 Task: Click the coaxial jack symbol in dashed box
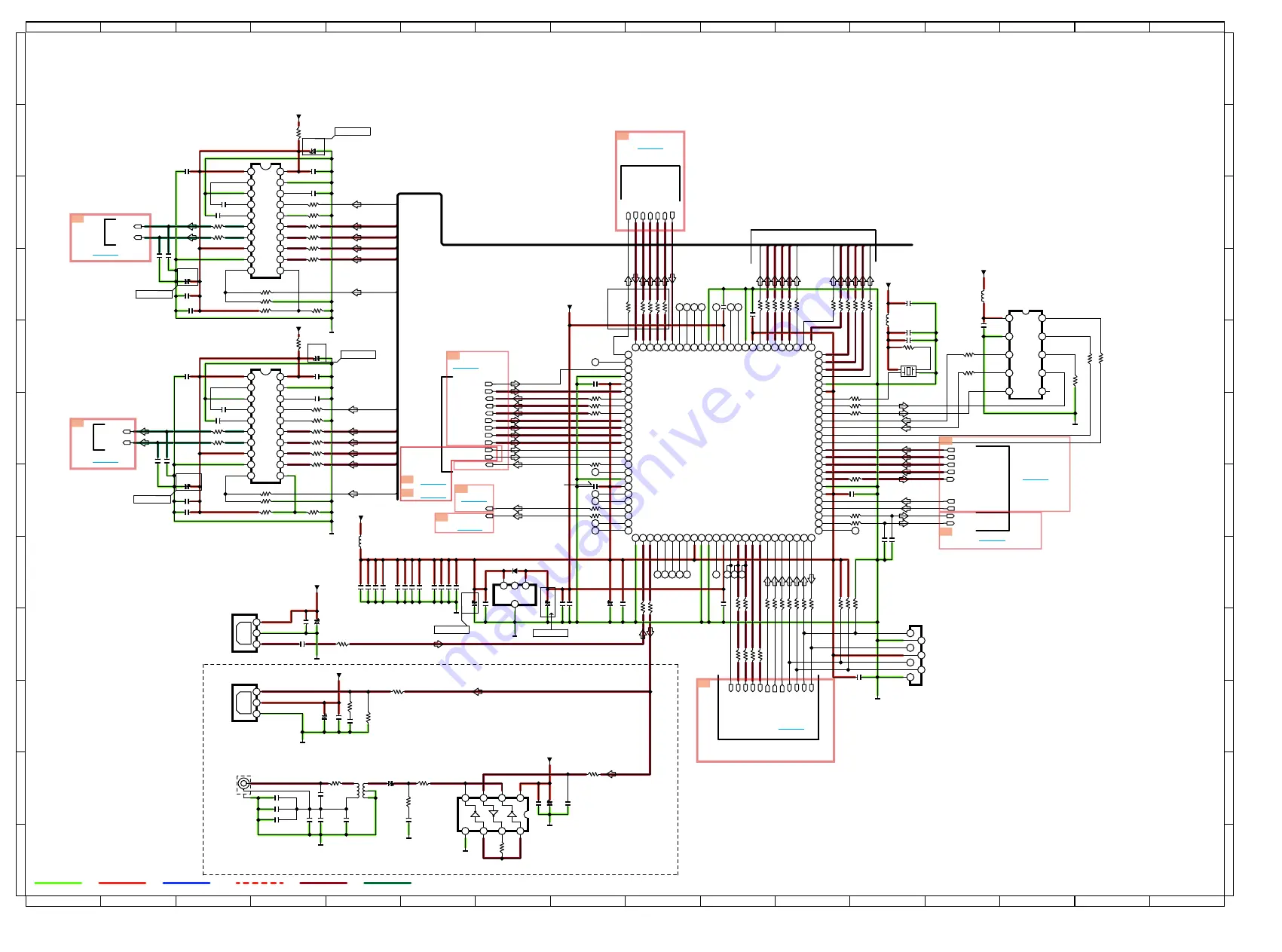[243, 784]
